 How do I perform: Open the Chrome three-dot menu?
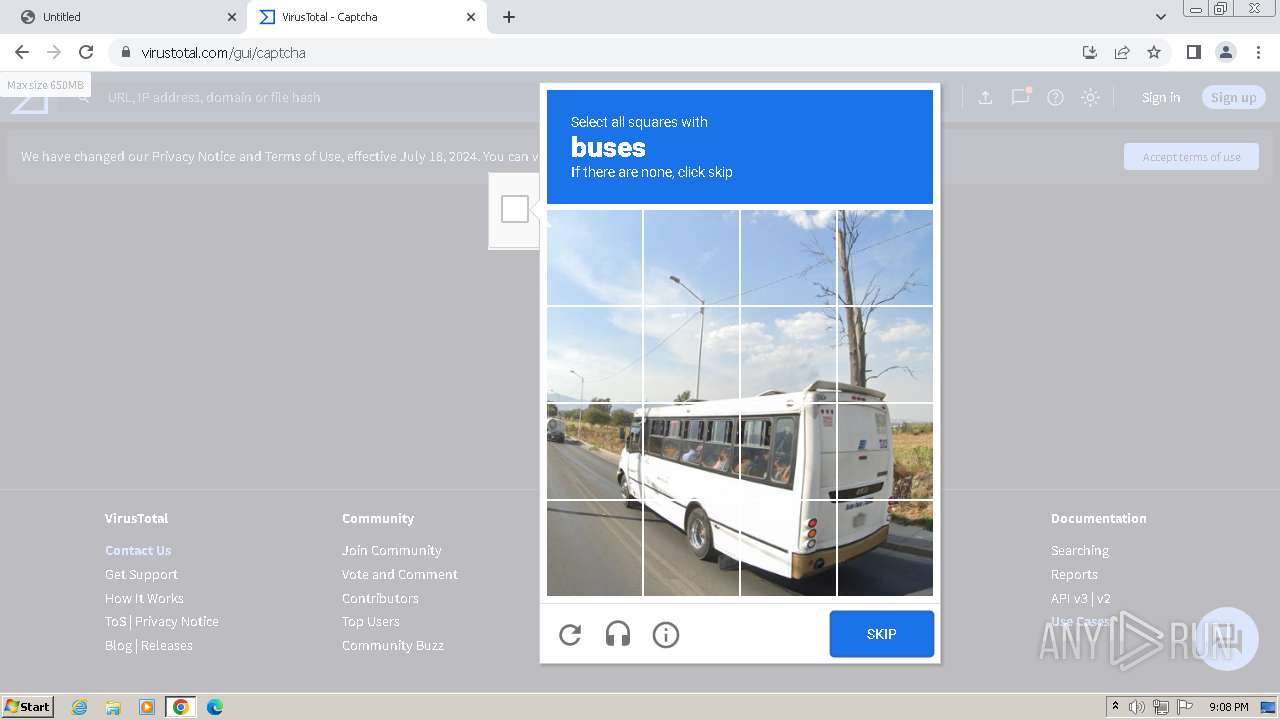(1258, 52)
